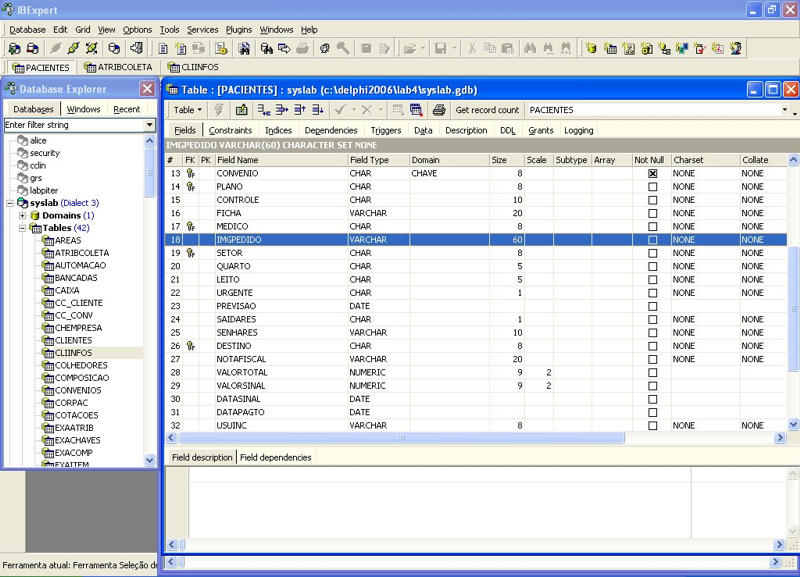Click the Print table metadata printer icon
This screenshot has width=800, height=577.
point(439,110)
